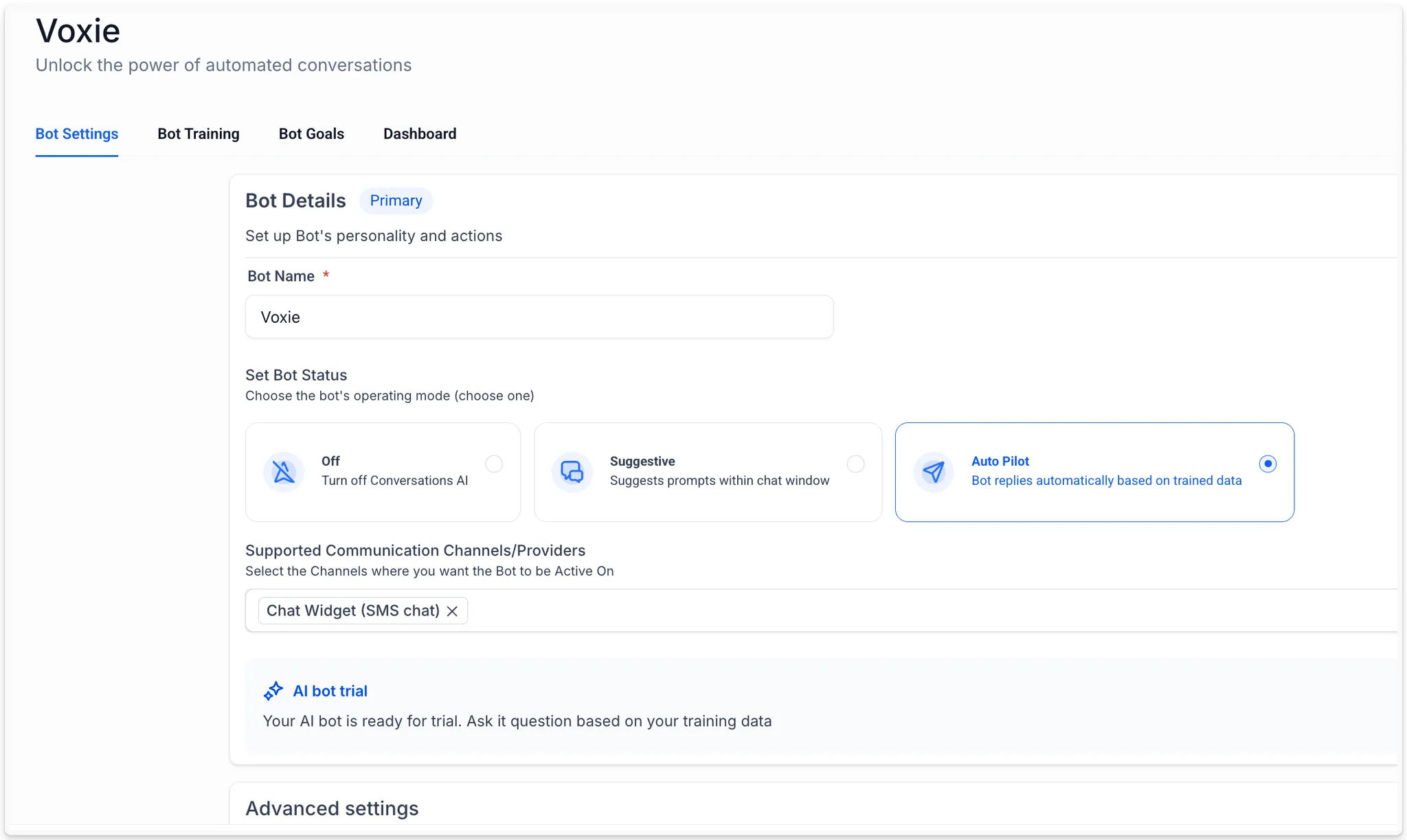Screen dimensions: 1407x840
Task: Click the Auto Pilot paper plane icon
Action: click(x=933, y=472)
